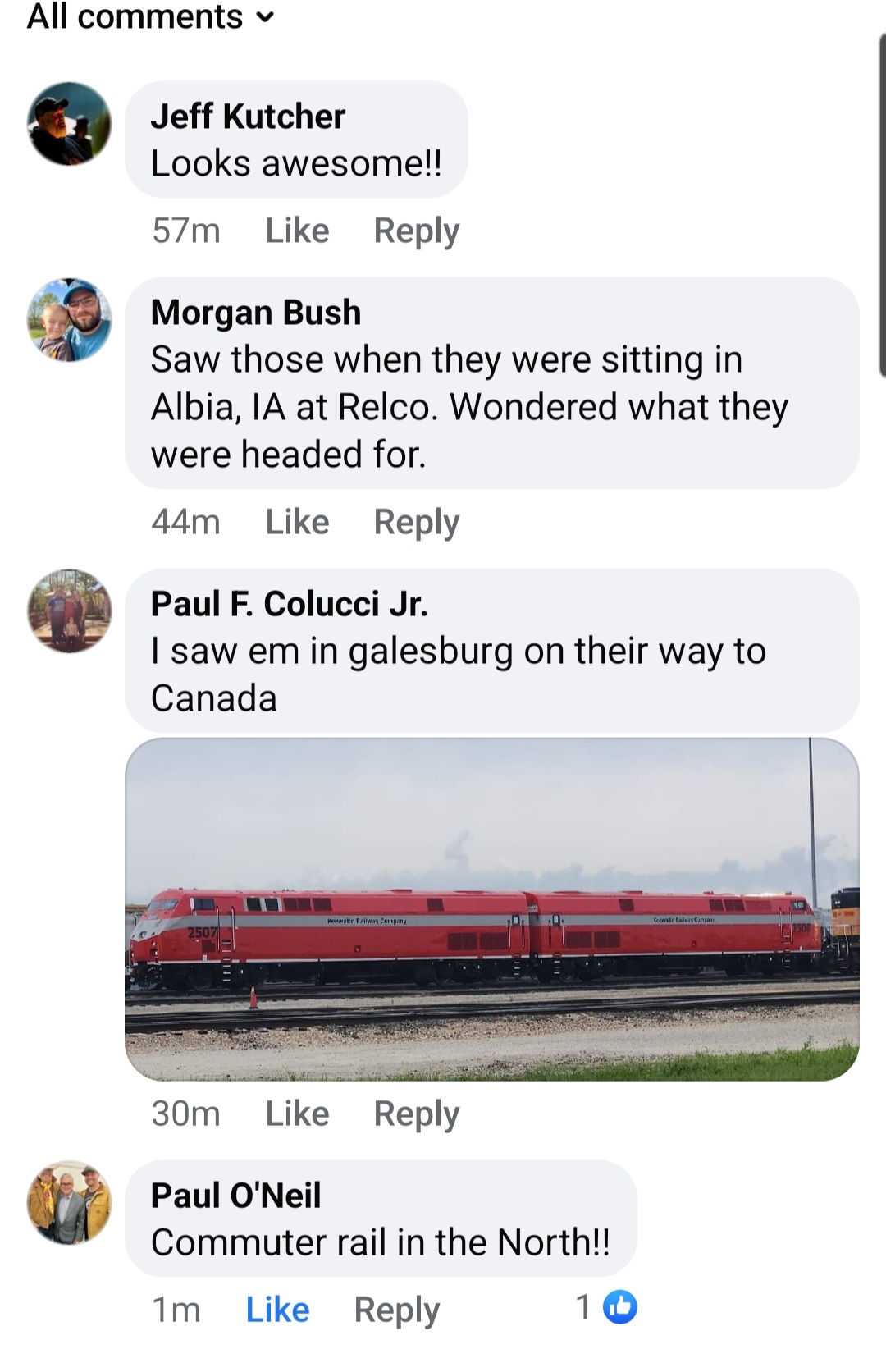Image resolution: width=886 pixels, height=1372 pixels.
Task: Like Morgan Bush's comment
Action: (x=297, y=522)
